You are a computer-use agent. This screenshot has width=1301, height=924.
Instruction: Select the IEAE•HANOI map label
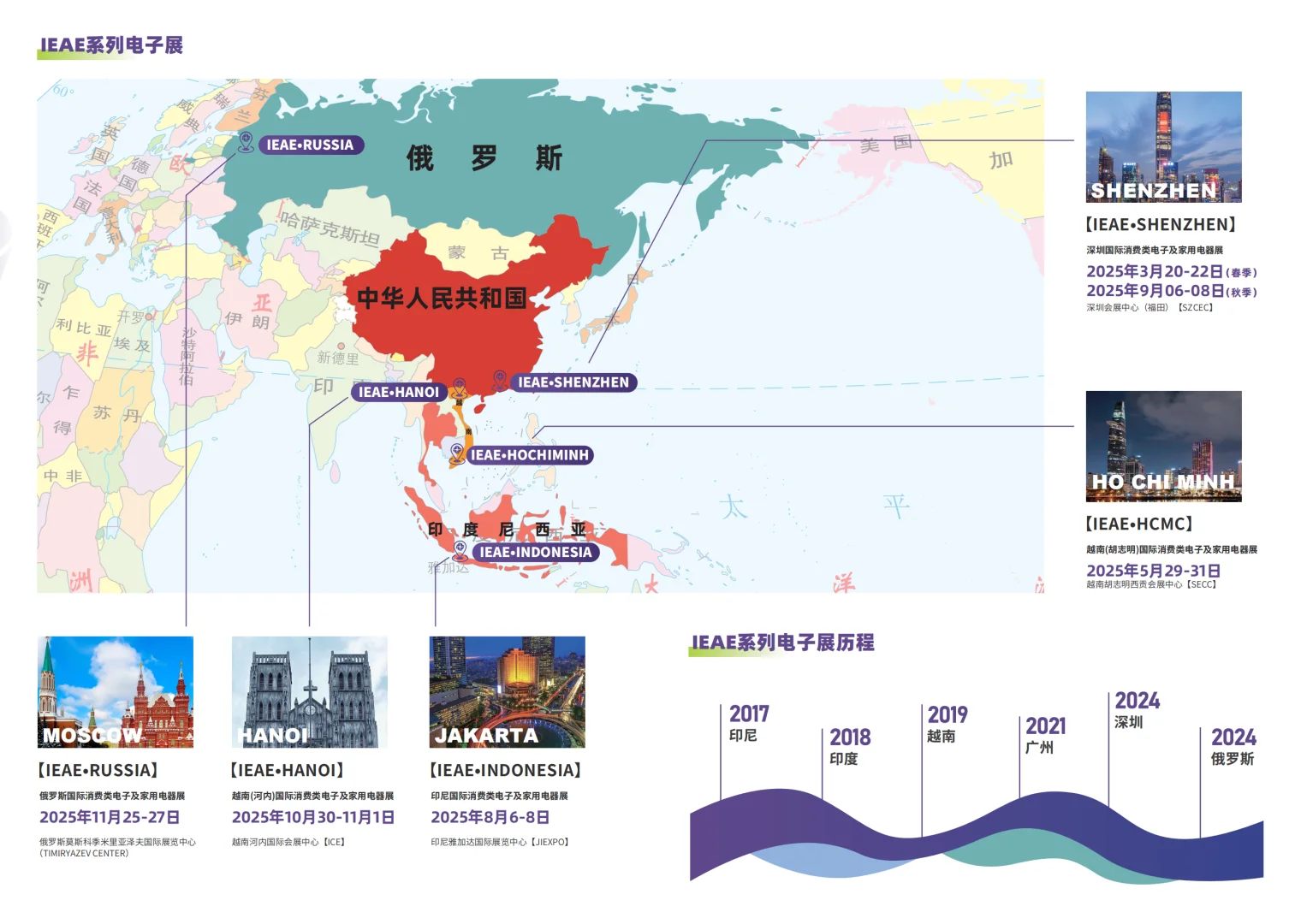399,392
